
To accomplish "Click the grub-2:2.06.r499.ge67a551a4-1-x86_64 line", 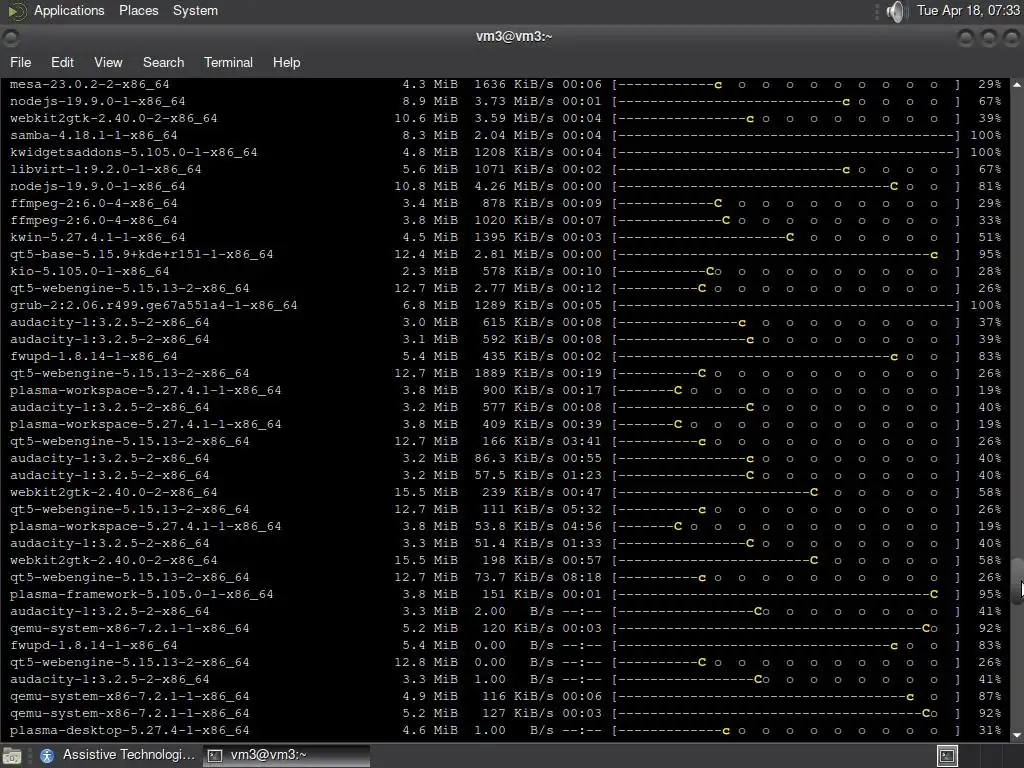I will pos(153,305).
